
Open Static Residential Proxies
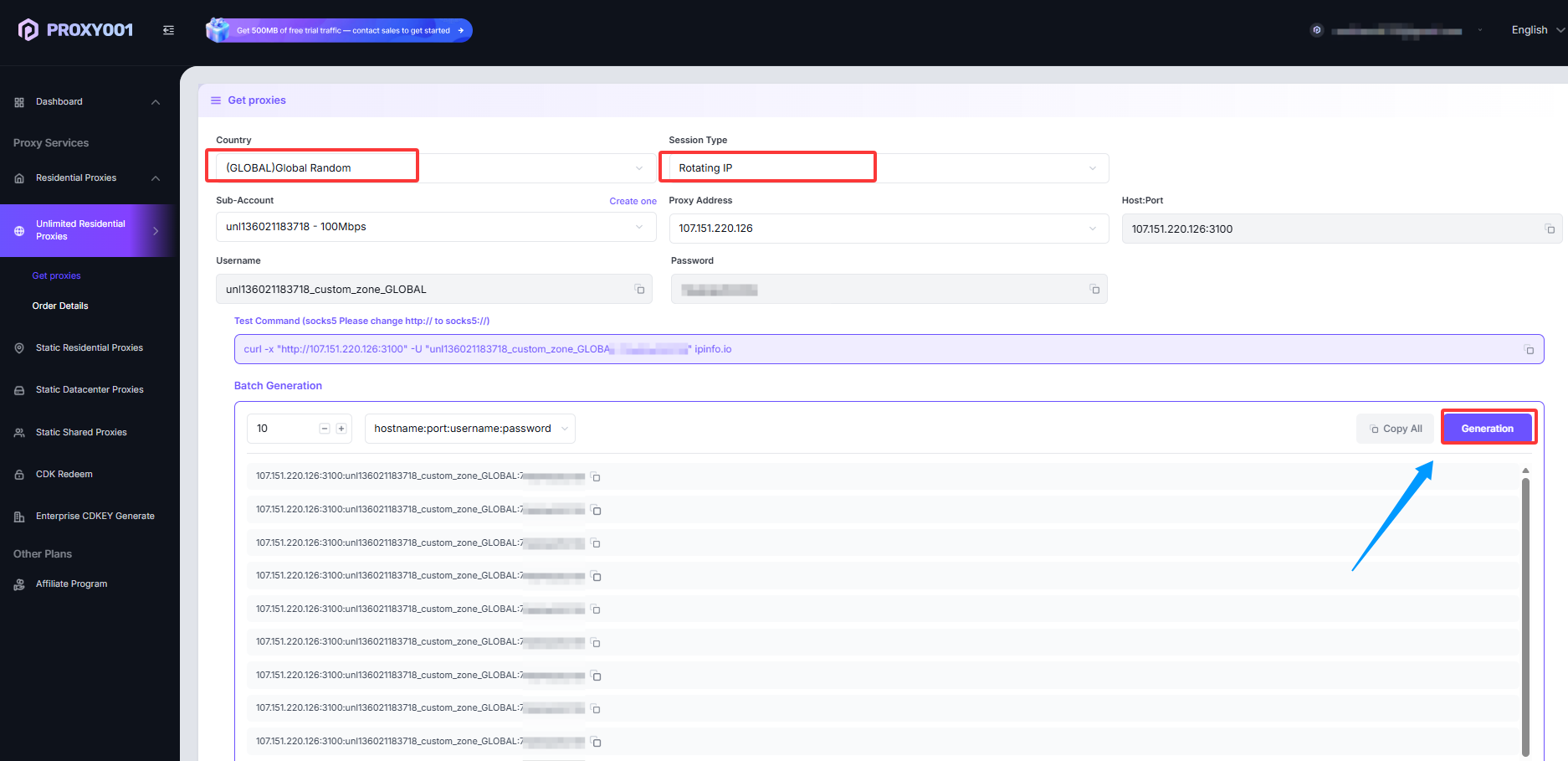click(90, 348)
